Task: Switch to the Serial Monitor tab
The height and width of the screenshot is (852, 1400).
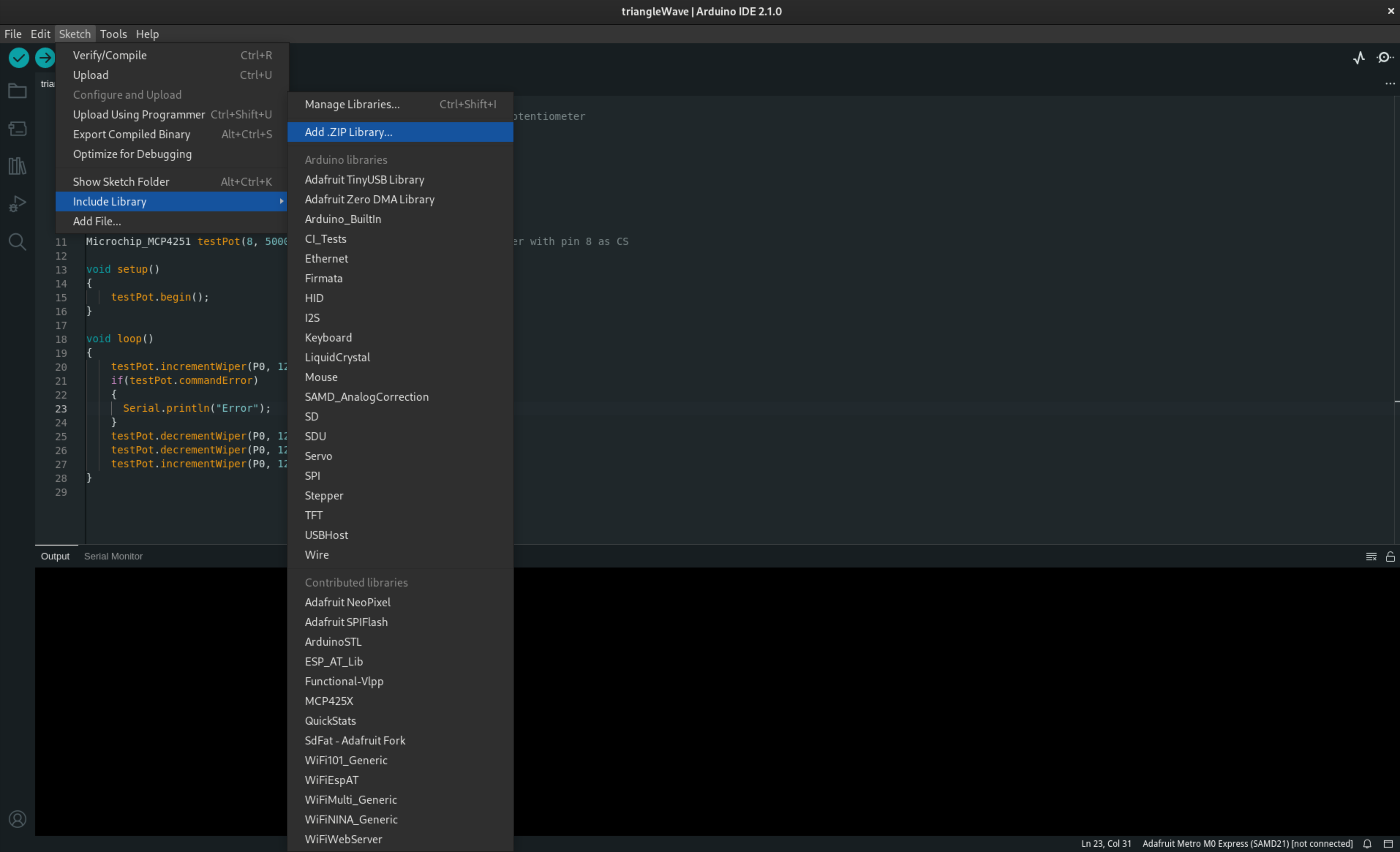Action: point(113,556)
